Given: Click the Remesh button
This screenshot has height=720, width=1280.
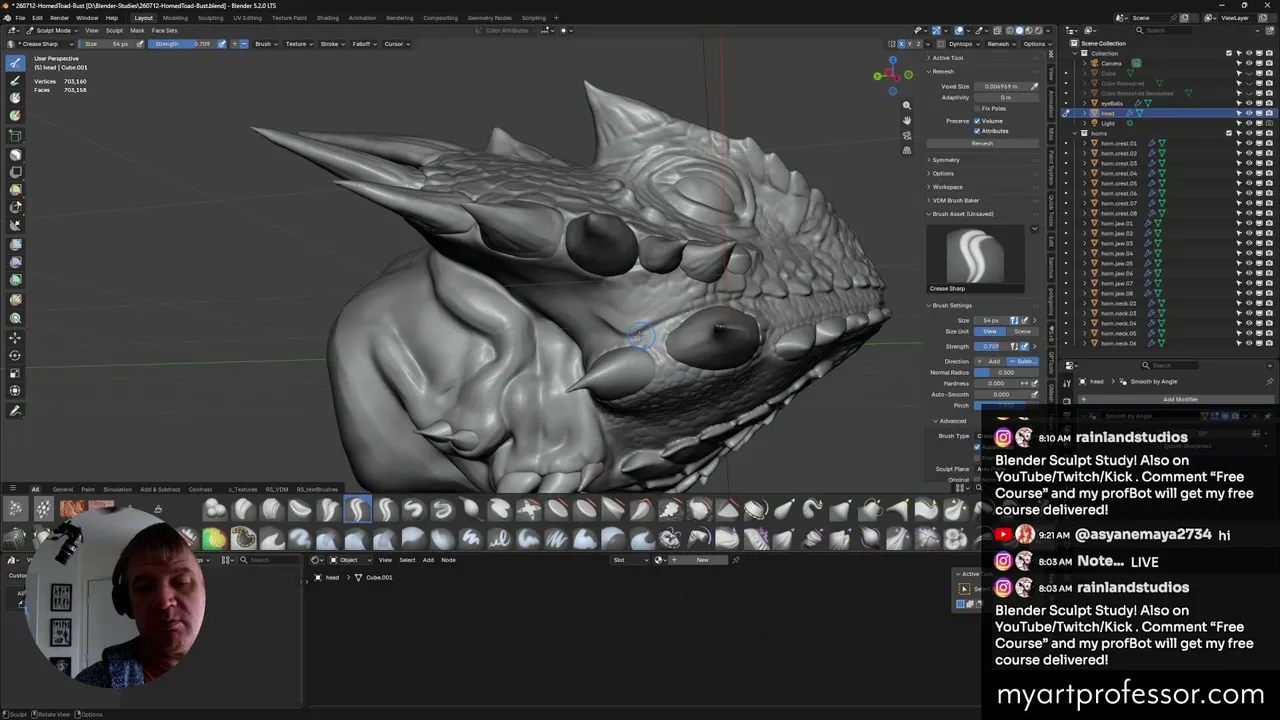Looking at the screenshot, I should 982,143.
